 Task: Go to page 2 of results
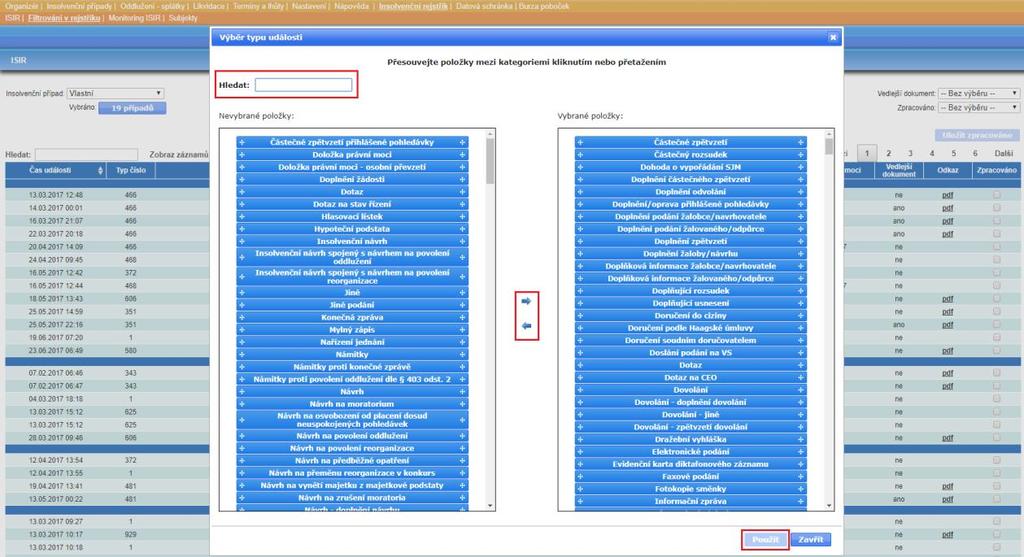(x=888, y=153)
